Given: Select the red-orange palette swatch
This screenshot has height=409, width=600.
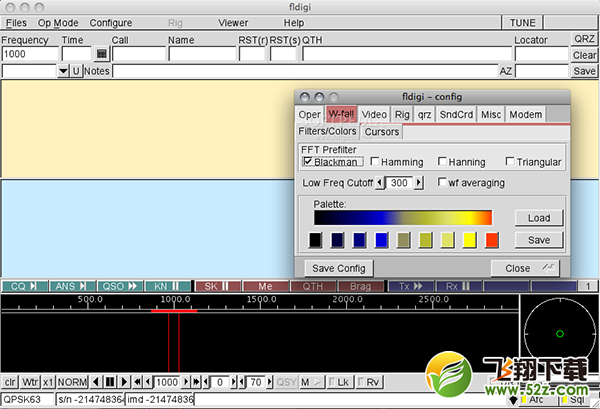Looking at the screenshot, I should point(492,240).
